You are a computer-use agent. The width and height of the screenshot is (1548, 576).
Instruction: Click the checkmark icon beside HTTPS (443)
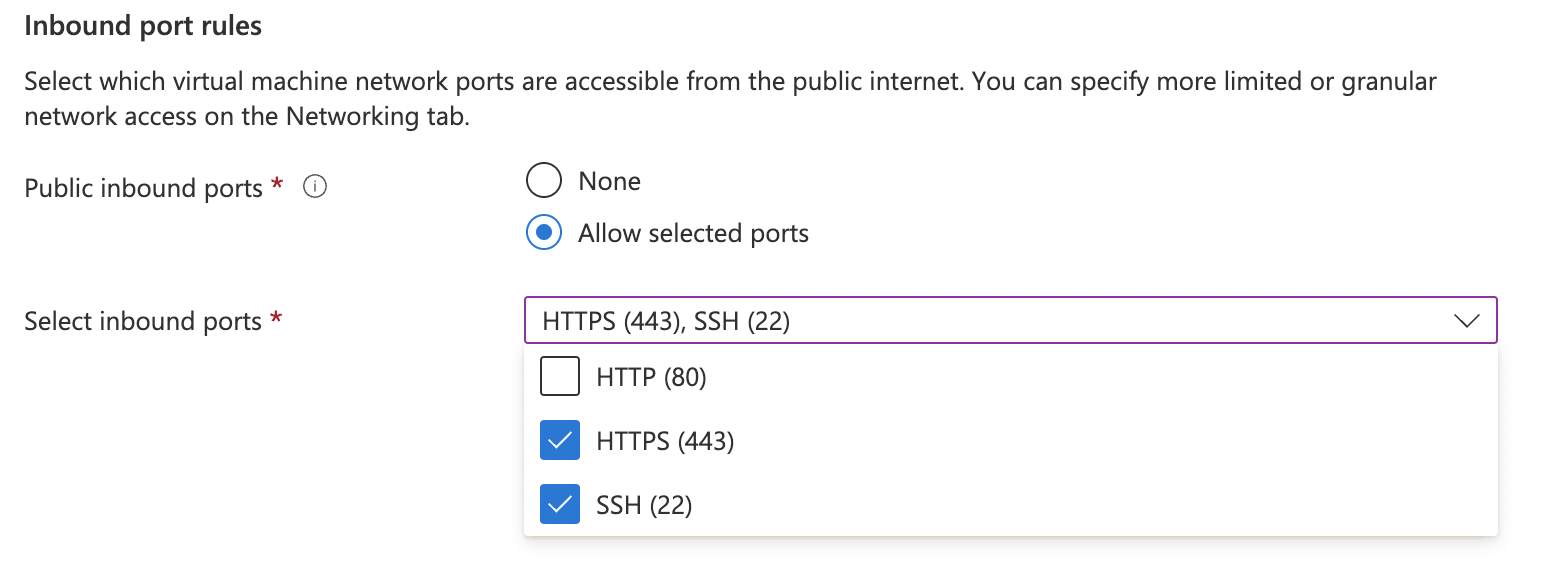(x=560, y=440)
